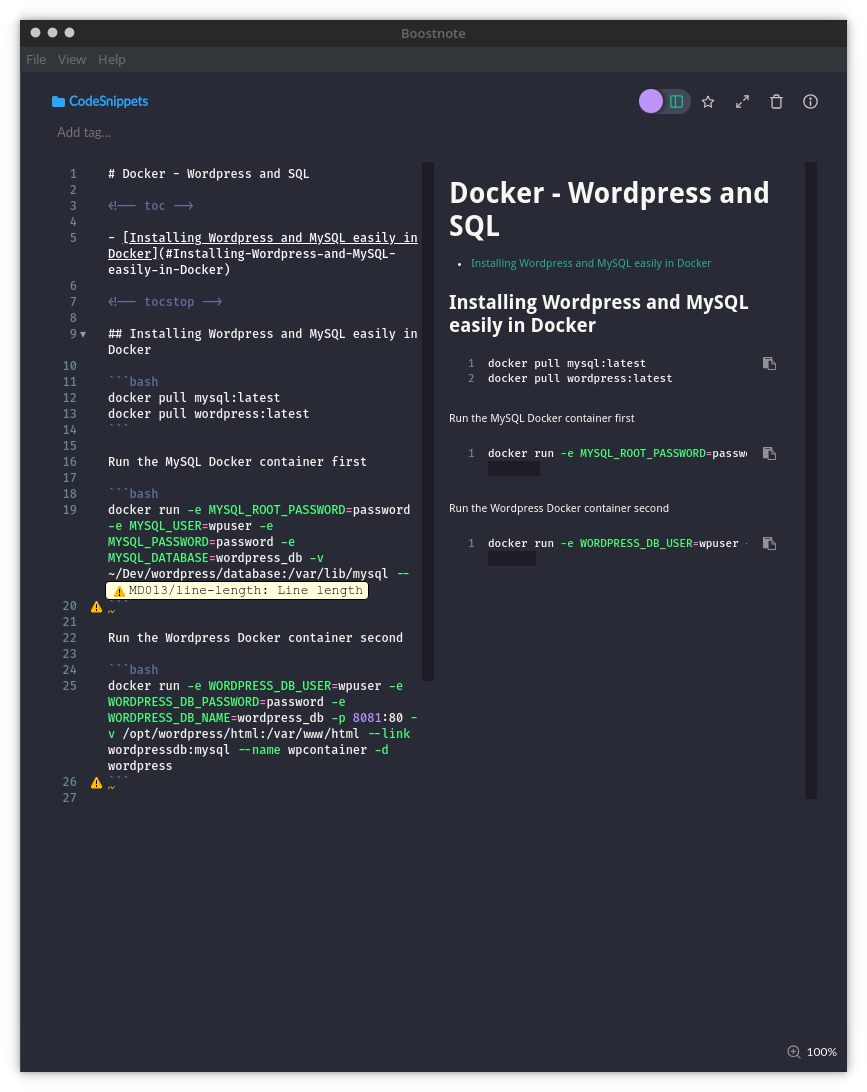The height and width of the screenshot is (1092, 867).
Task: Click WORDPRESS_DB_PASSWORD in the editor code
Action: (x=183, y=703)
